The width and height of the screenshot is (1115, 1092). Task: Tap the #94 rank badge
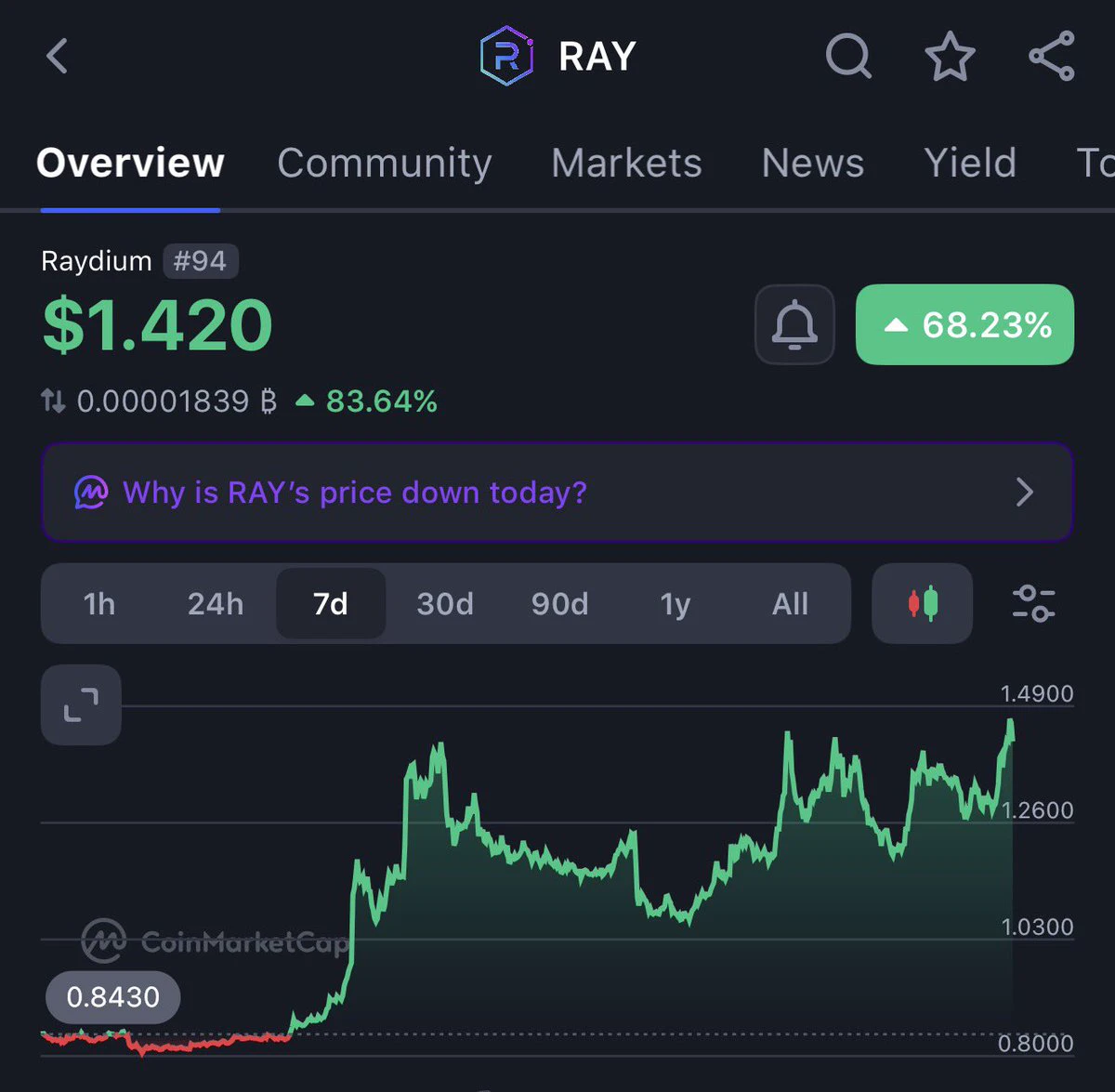point(201,261)
